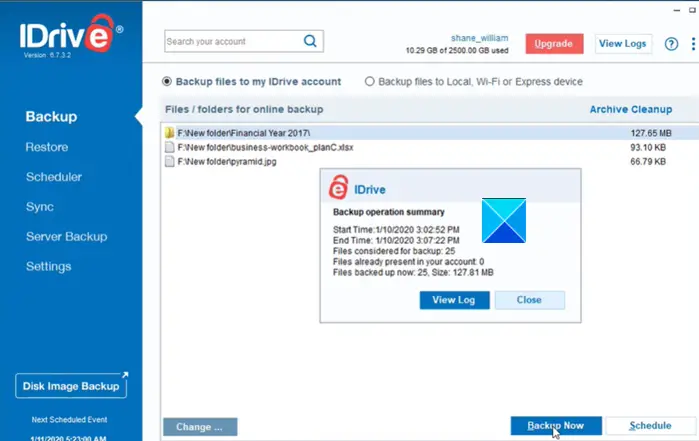Select Backup files to Local, Wi-Fi or Express device
Image resolution: width=699 pixels, height=441 pixels.
pyautogui.click(x=370, y=82)
